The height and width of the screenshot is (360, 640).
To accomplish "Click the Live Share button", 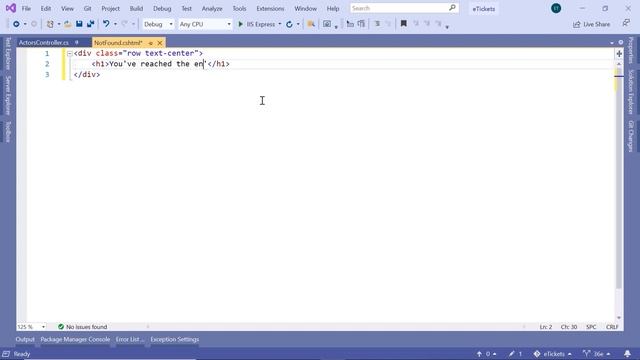I will point(591,24).
